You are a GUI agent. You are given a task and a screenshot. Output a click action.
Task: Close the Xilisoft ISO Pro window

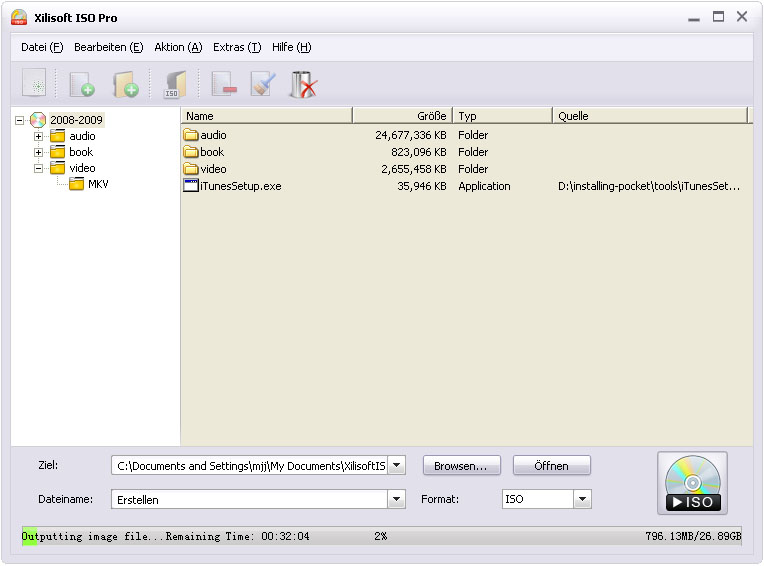(x=742, y=17)
